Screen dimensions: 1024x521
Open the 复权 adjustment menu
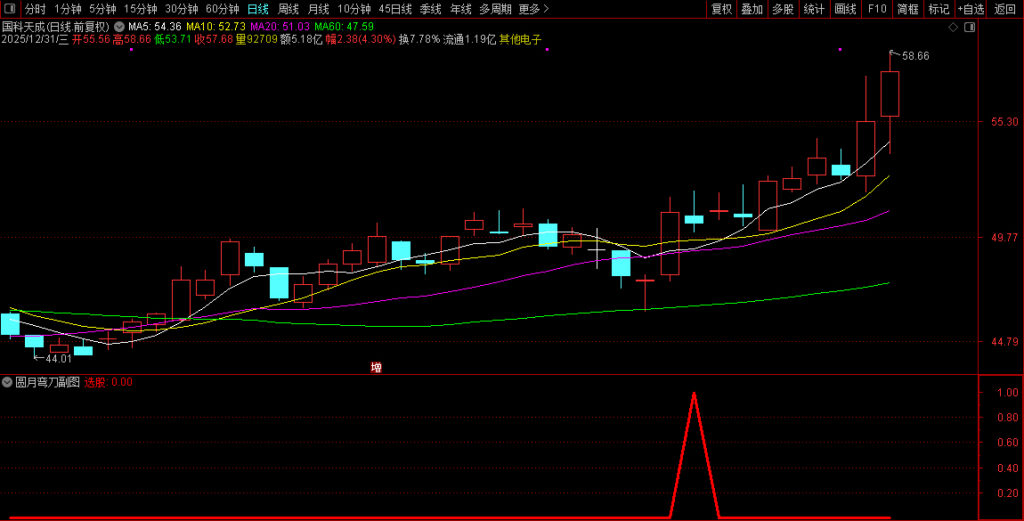point(721,9)
